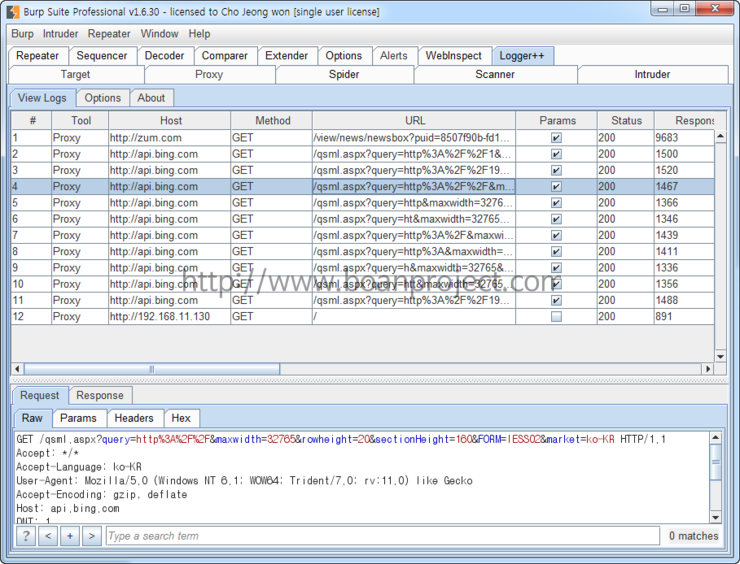Image resolution: width=740 pixels, height=564 pixels.
Task: Switch to the Spider tab
Action: pos(344,75)
